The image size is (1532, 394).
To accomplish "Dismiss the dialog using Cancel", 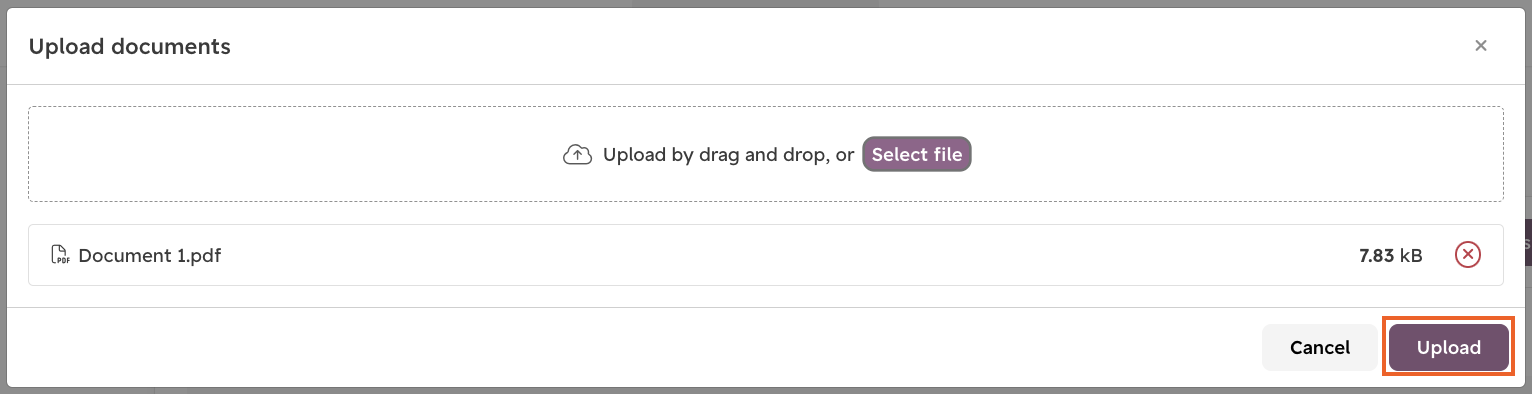I will (x=1320, y=347).
